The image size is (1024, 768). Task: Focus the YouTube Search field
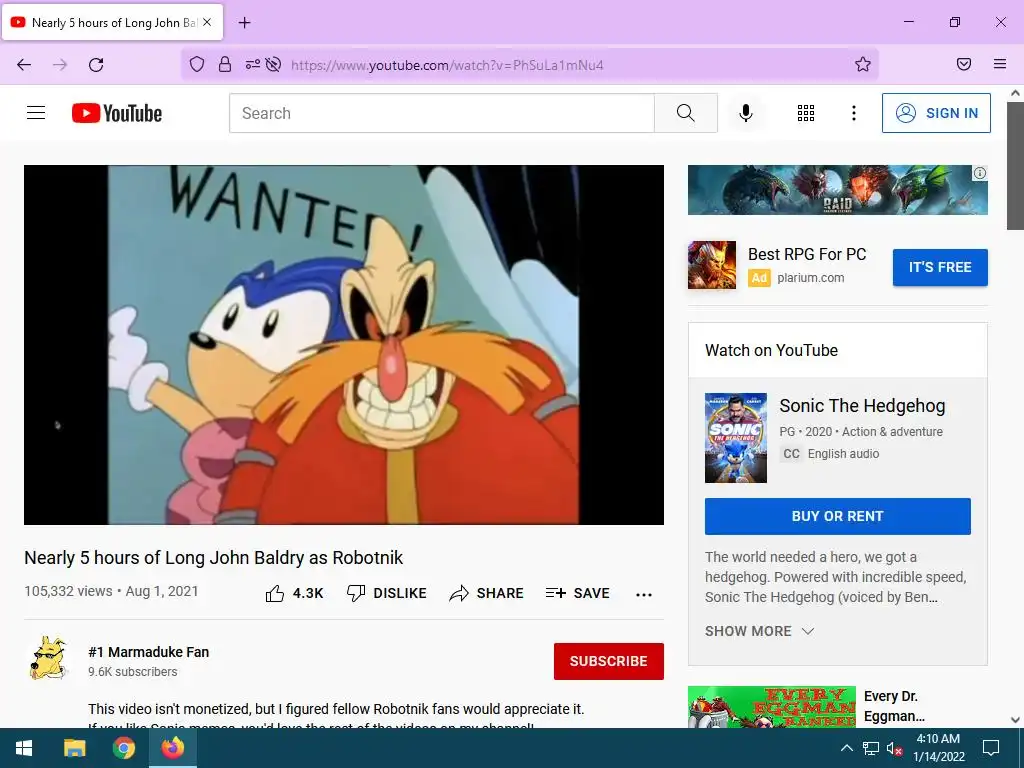pyautogui.click(x=441, y=113)
